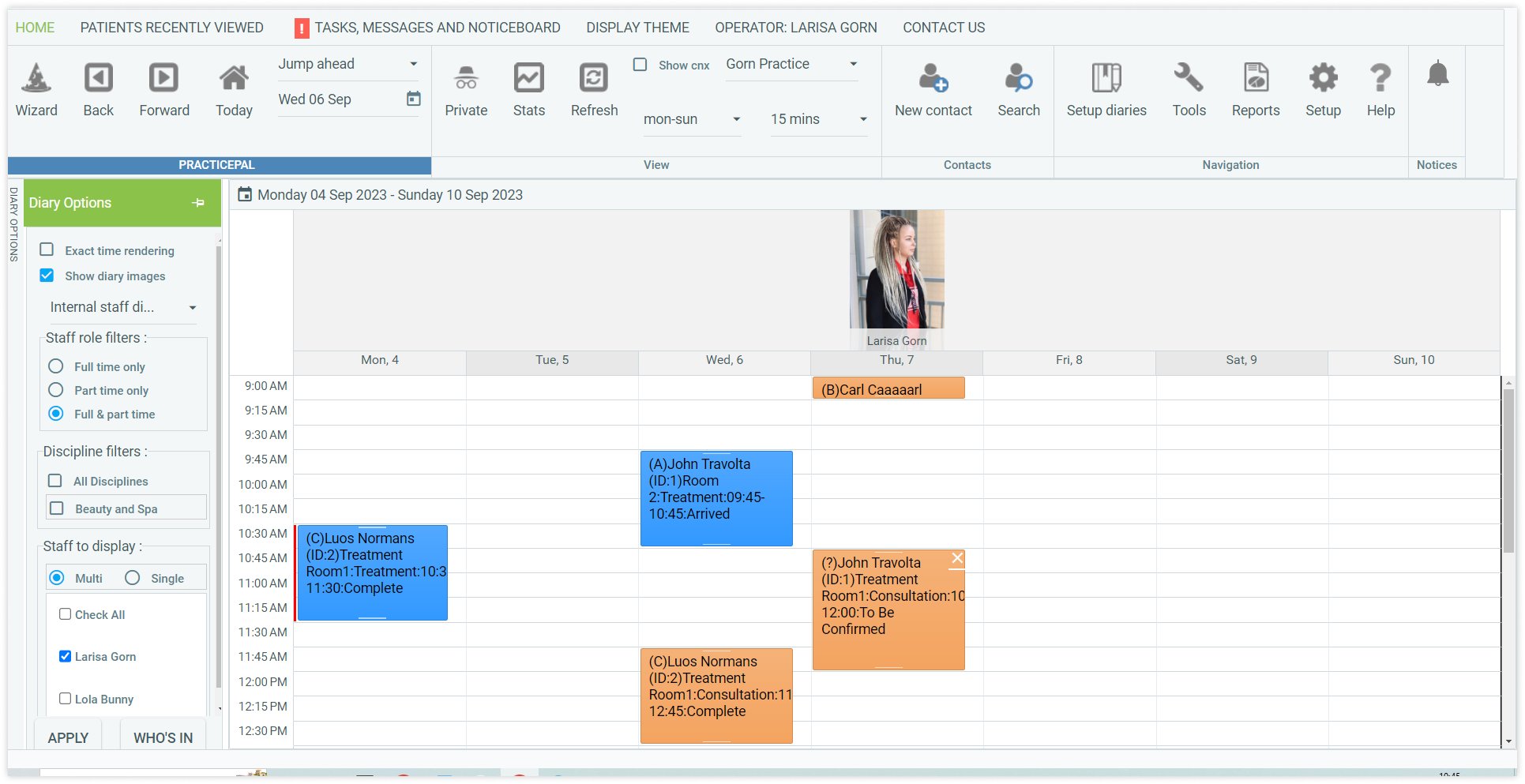Click the APPLY button

[68, 737]
